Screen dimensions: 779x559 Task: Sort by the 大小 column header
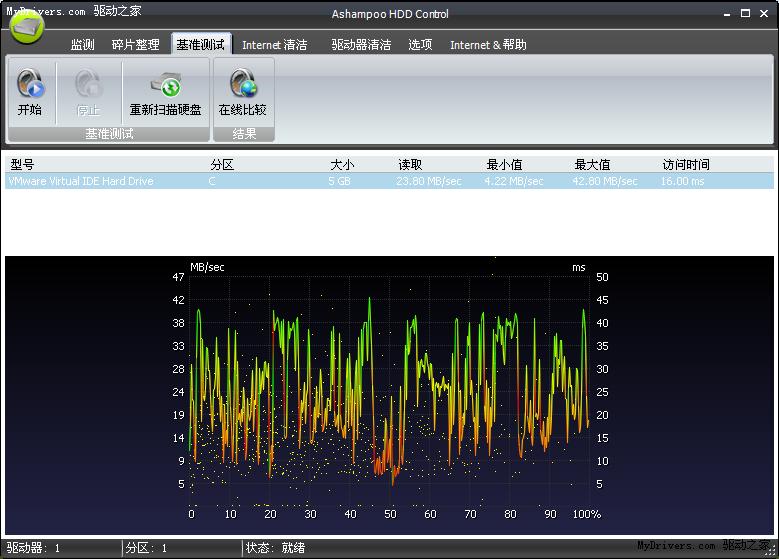coord(342,164)
